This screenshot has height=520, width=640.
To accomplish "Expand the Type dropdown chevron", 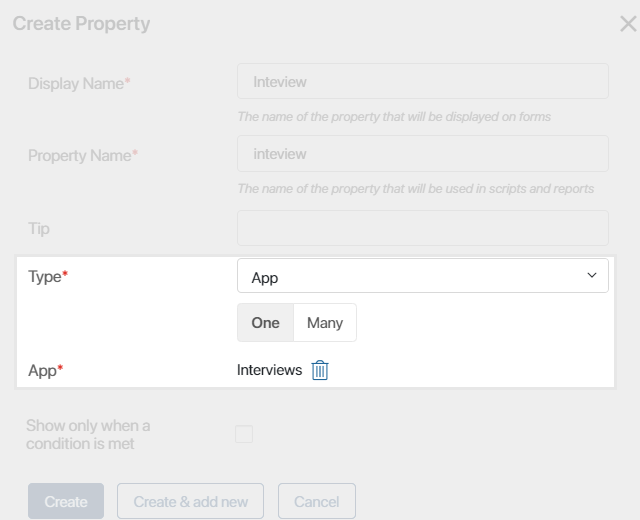I will [591, 276].
